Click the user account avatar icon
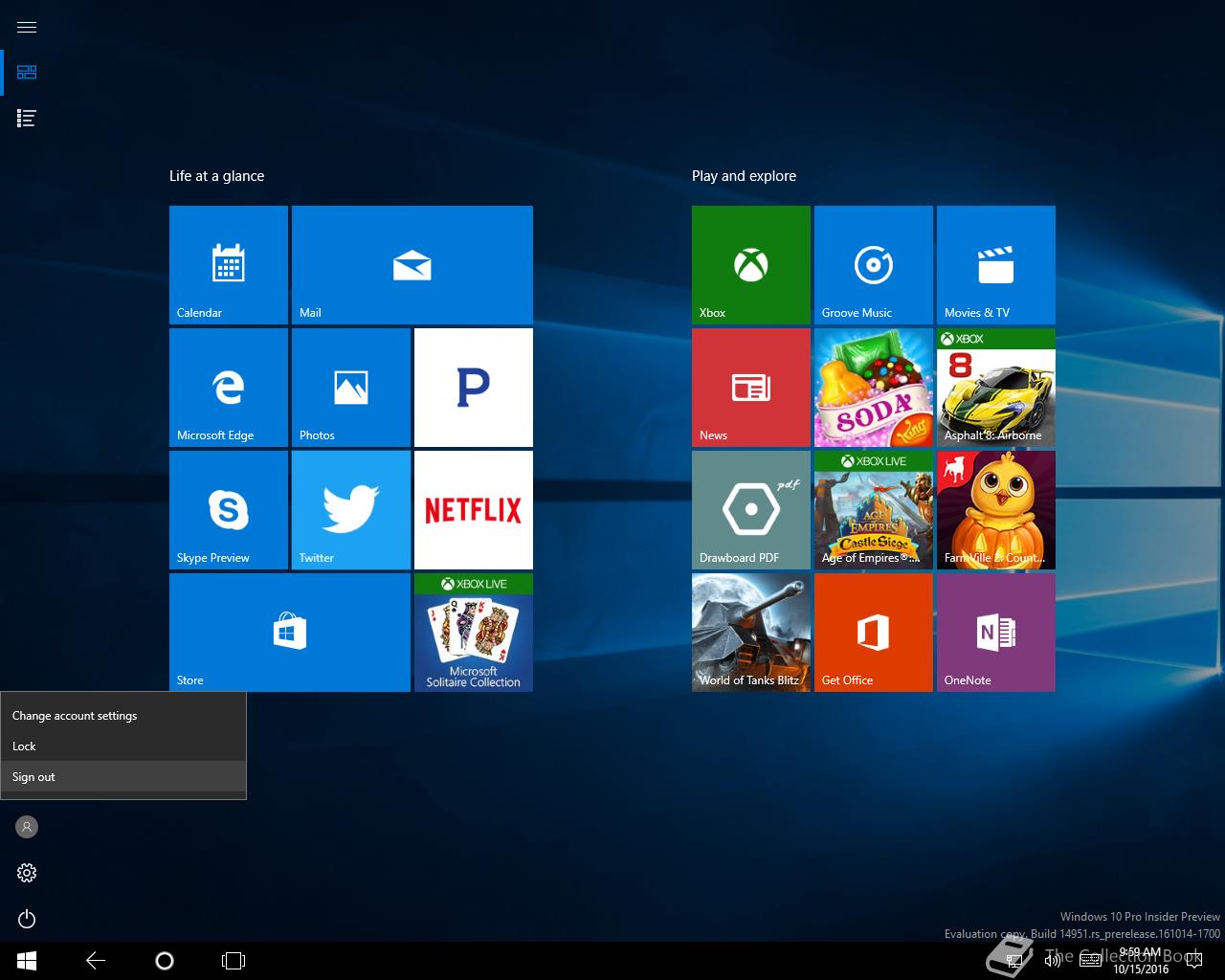The image size is (1225, 980). click(x=27, y=827)
